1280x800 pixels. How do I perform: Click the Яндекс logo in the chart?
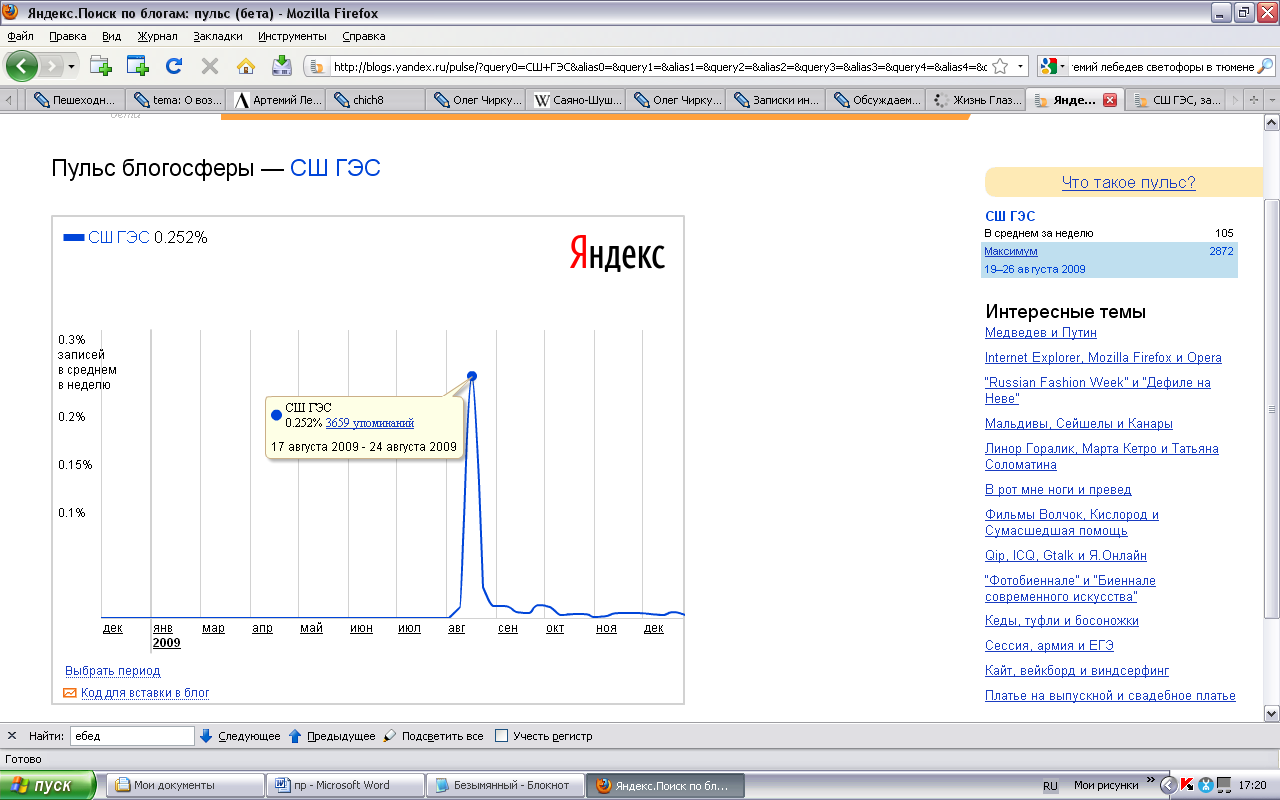pos(617,253)
